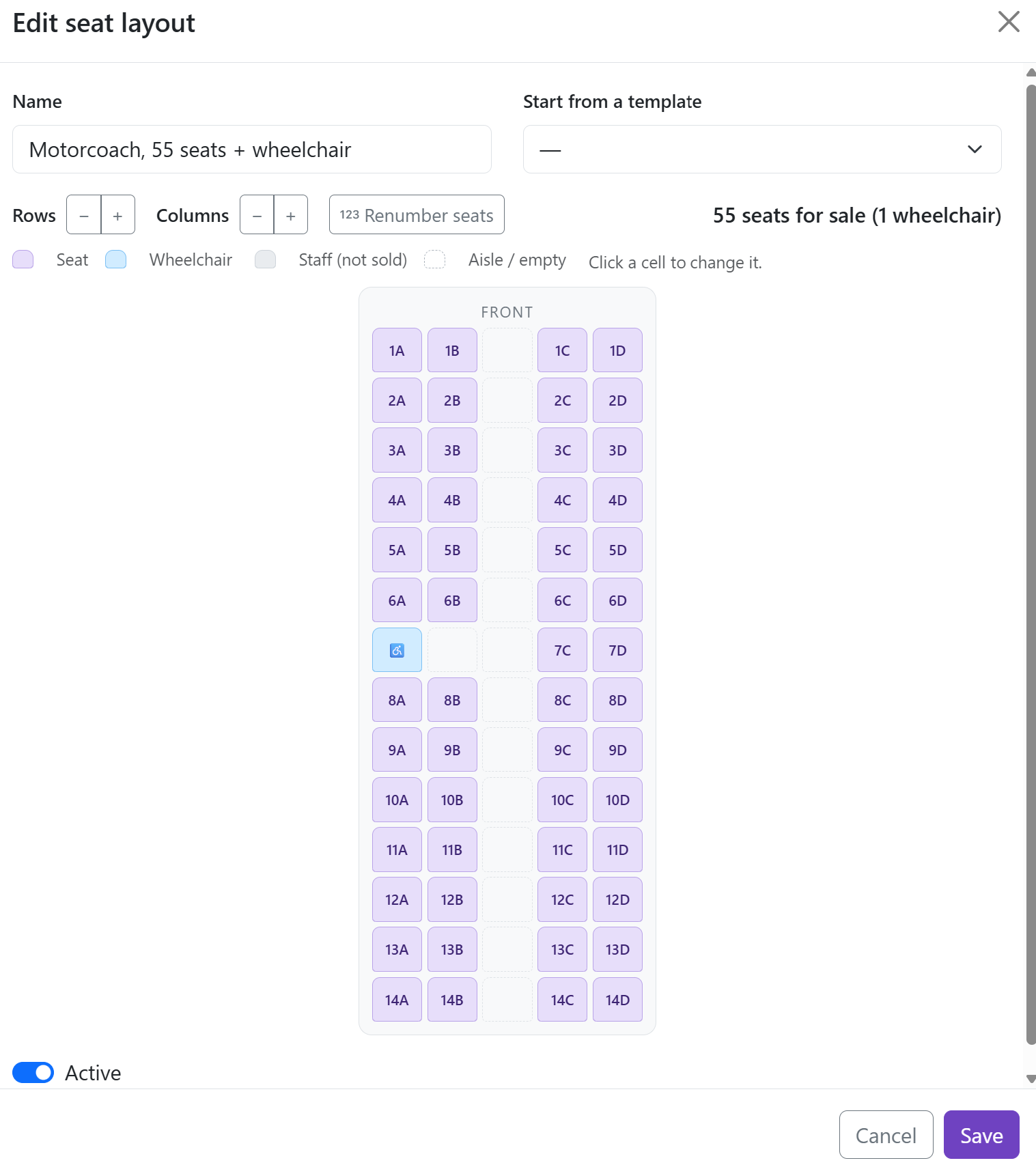Image resolution: width=1036 pixels, height=1165 pixels.
Task: Open the Start from a template dropdown
Action: 762,149
